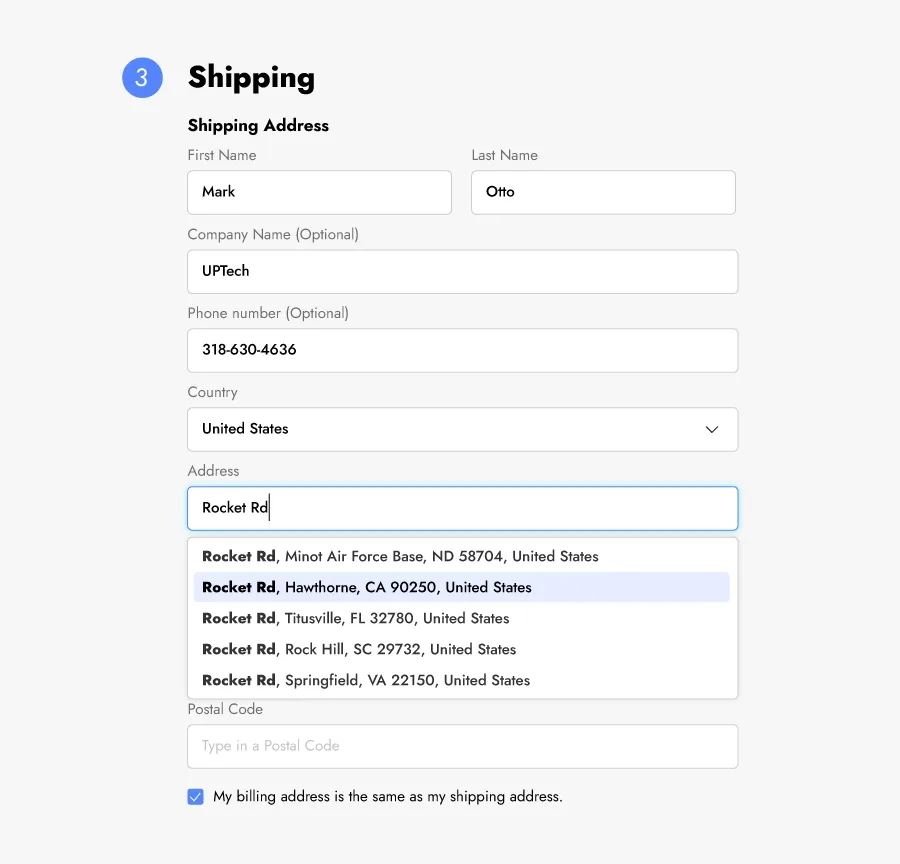Focus the phone number field 318-630-4636
900x864 pixels.
[462, 350]
